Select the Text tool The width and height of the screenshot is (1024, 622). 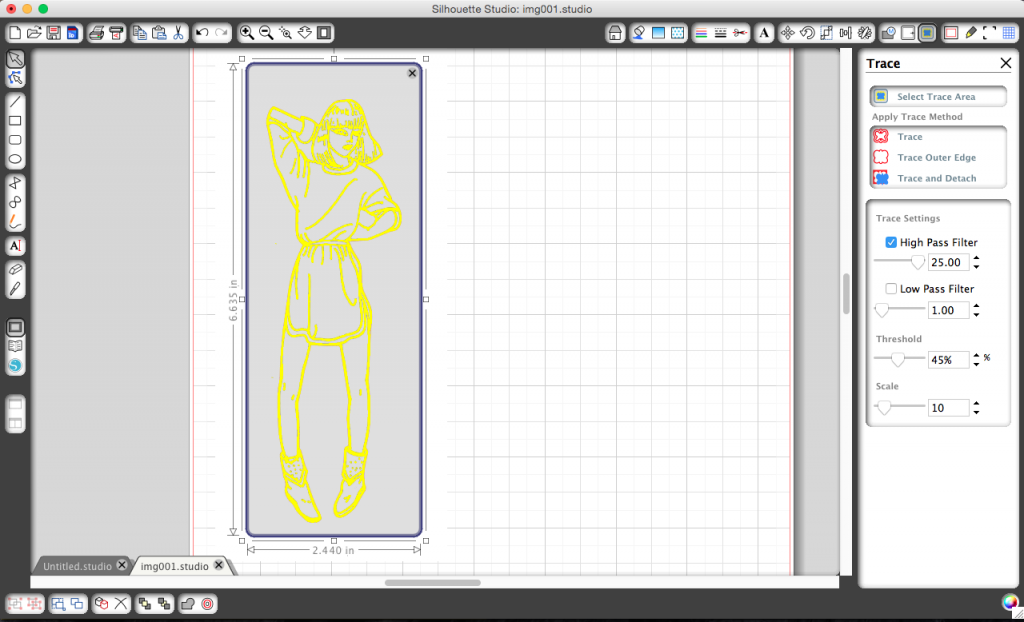15,246
